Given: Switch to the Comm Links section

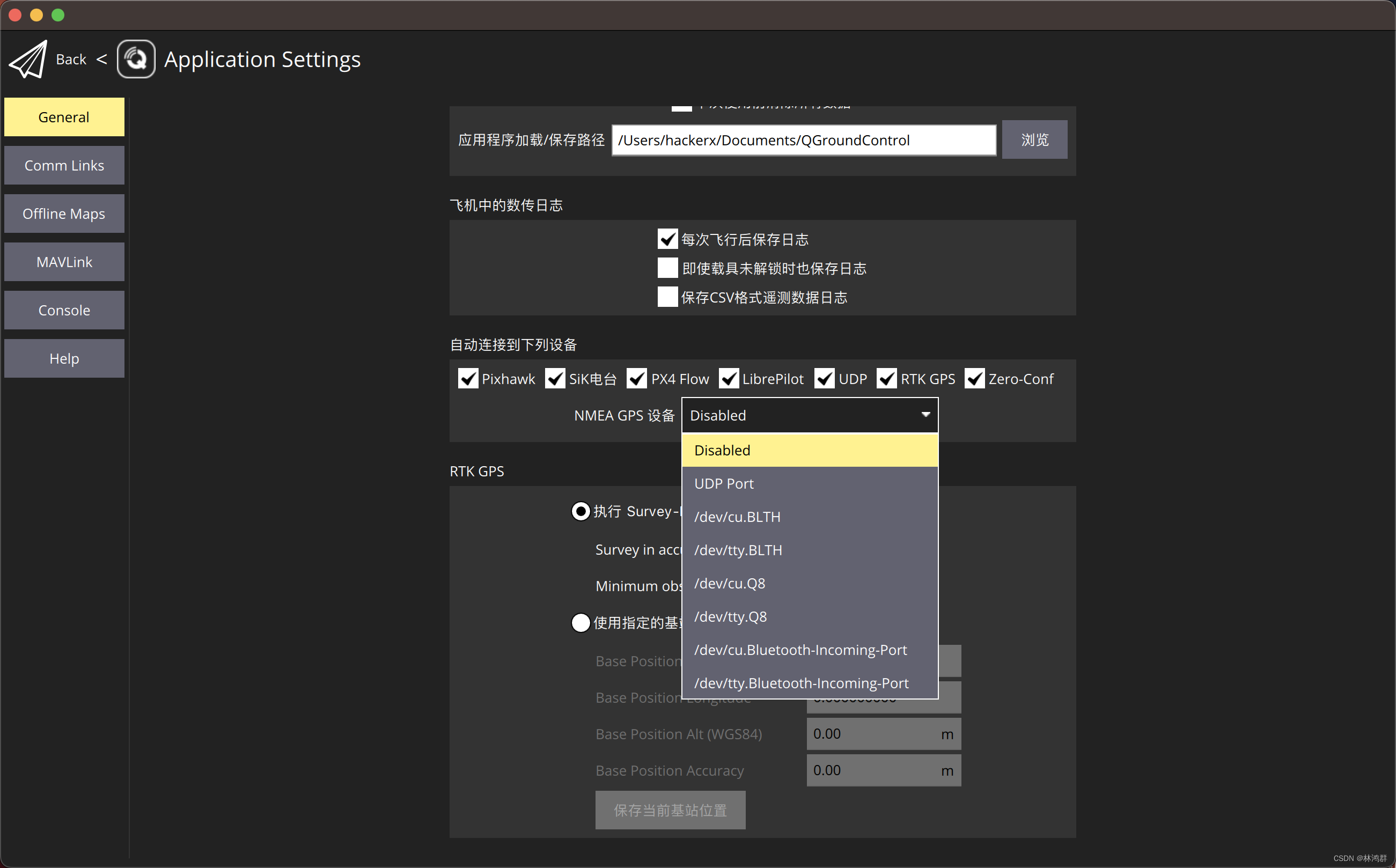Looking at the screenshot, I should pyautogui.click(x=64, y=165).
